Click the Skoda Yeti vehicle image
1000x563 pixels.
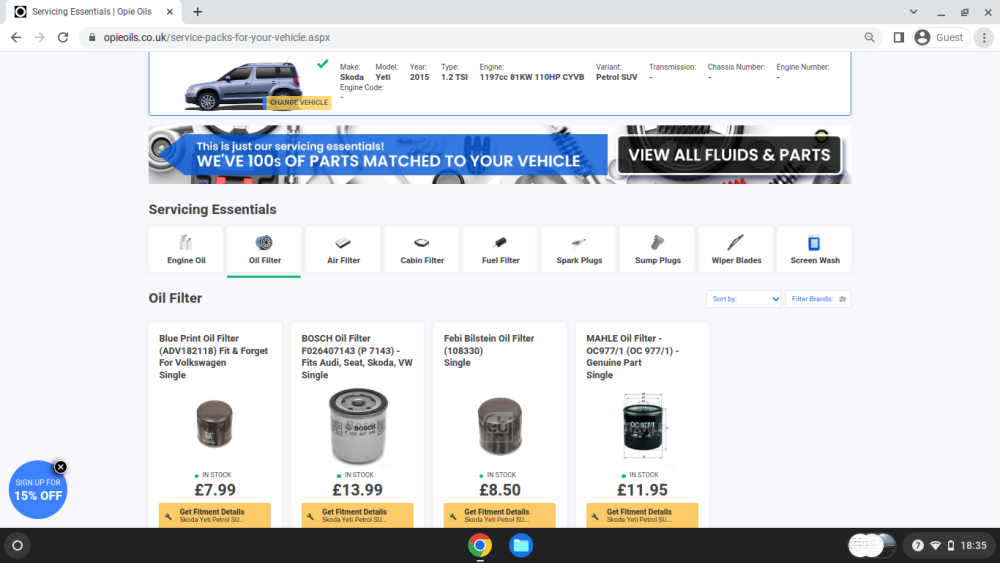(242, 85)
